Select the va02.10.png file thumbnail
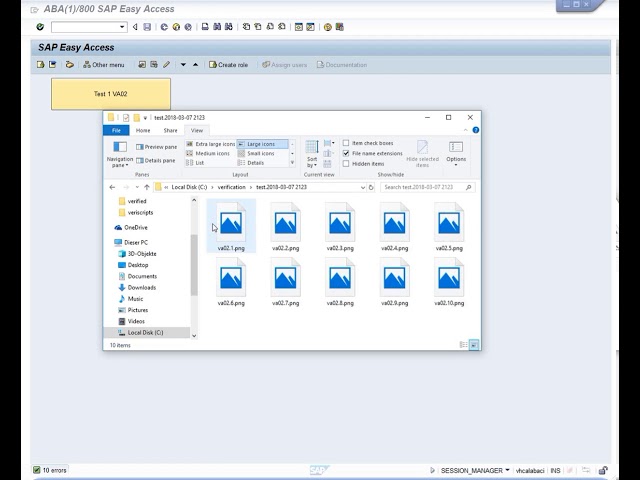The width and height of the screenshot is (640, 480). tap(449, 282)
